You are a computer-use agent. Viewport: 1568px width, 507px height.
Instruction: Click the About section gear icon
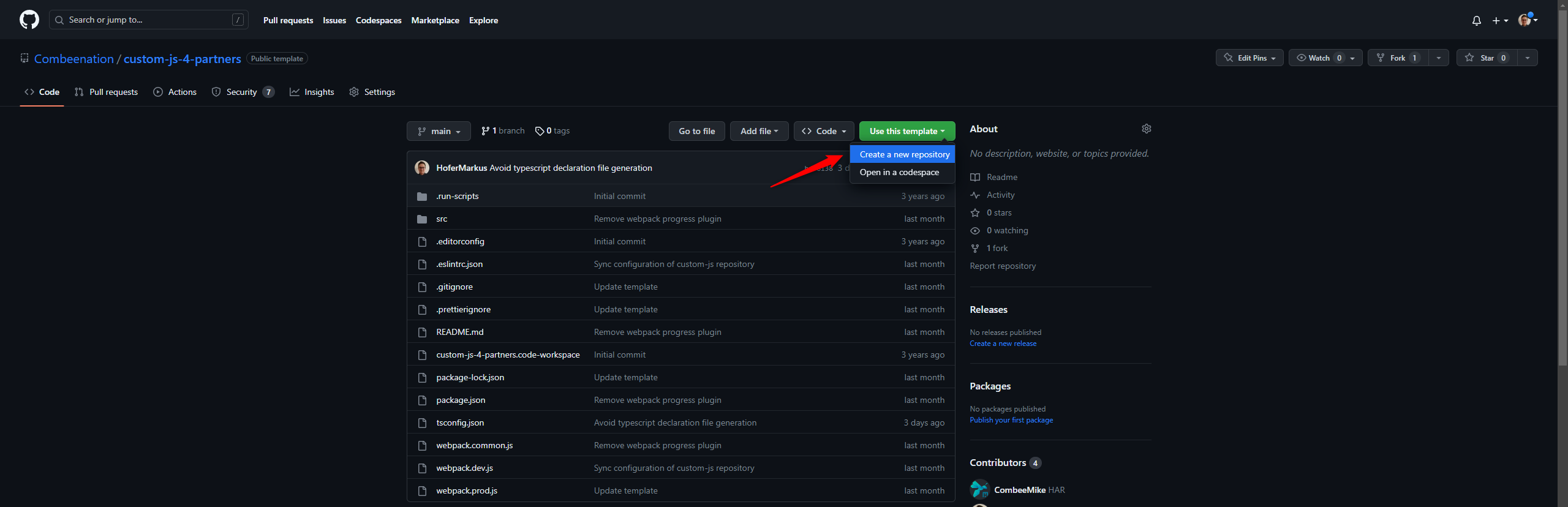coord(1146,129)
